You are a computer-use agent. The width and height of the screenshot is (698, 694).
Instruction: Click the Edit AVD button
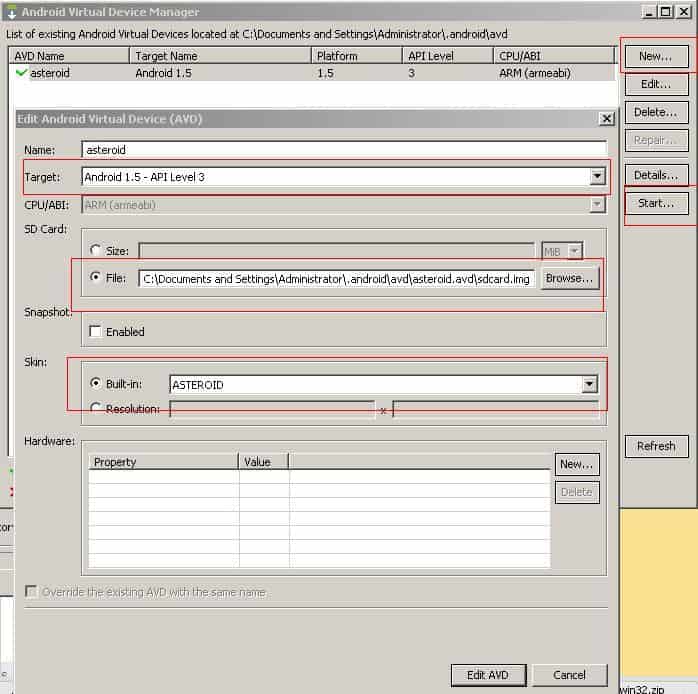coord(488,675)
